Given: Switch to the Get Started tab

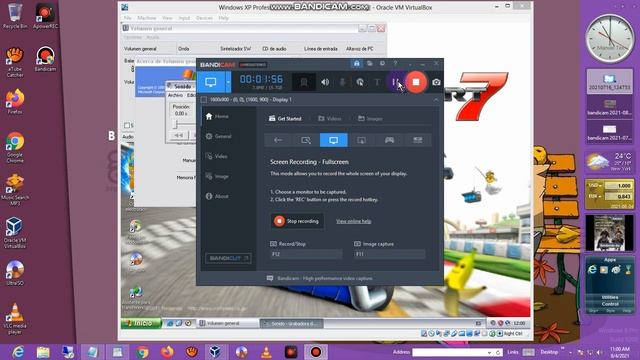Looking at the screenshot, I should [x=285, y=118].
